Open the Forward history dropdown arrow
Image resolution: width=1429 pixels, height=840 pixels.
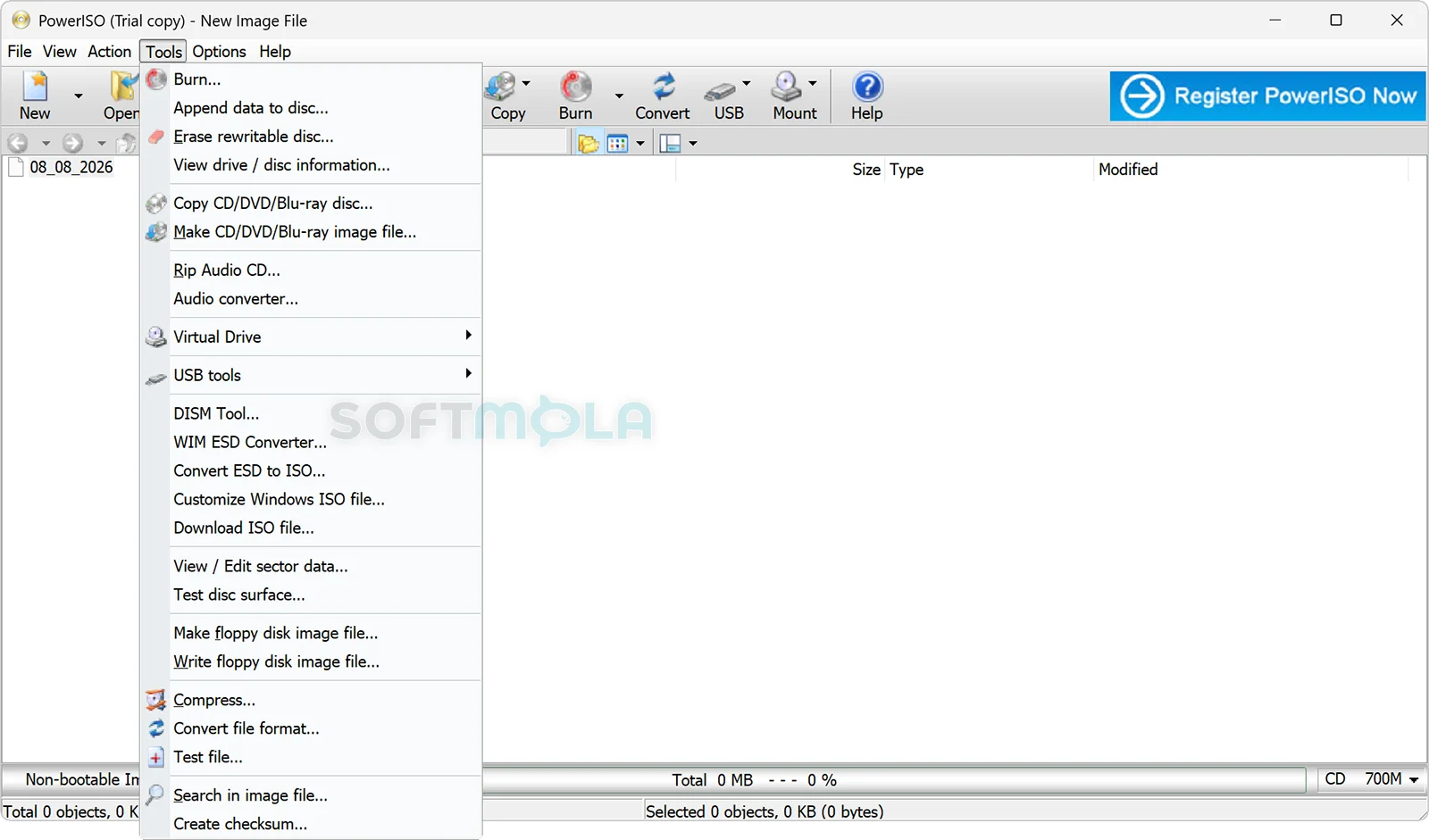tap(101, 143)
